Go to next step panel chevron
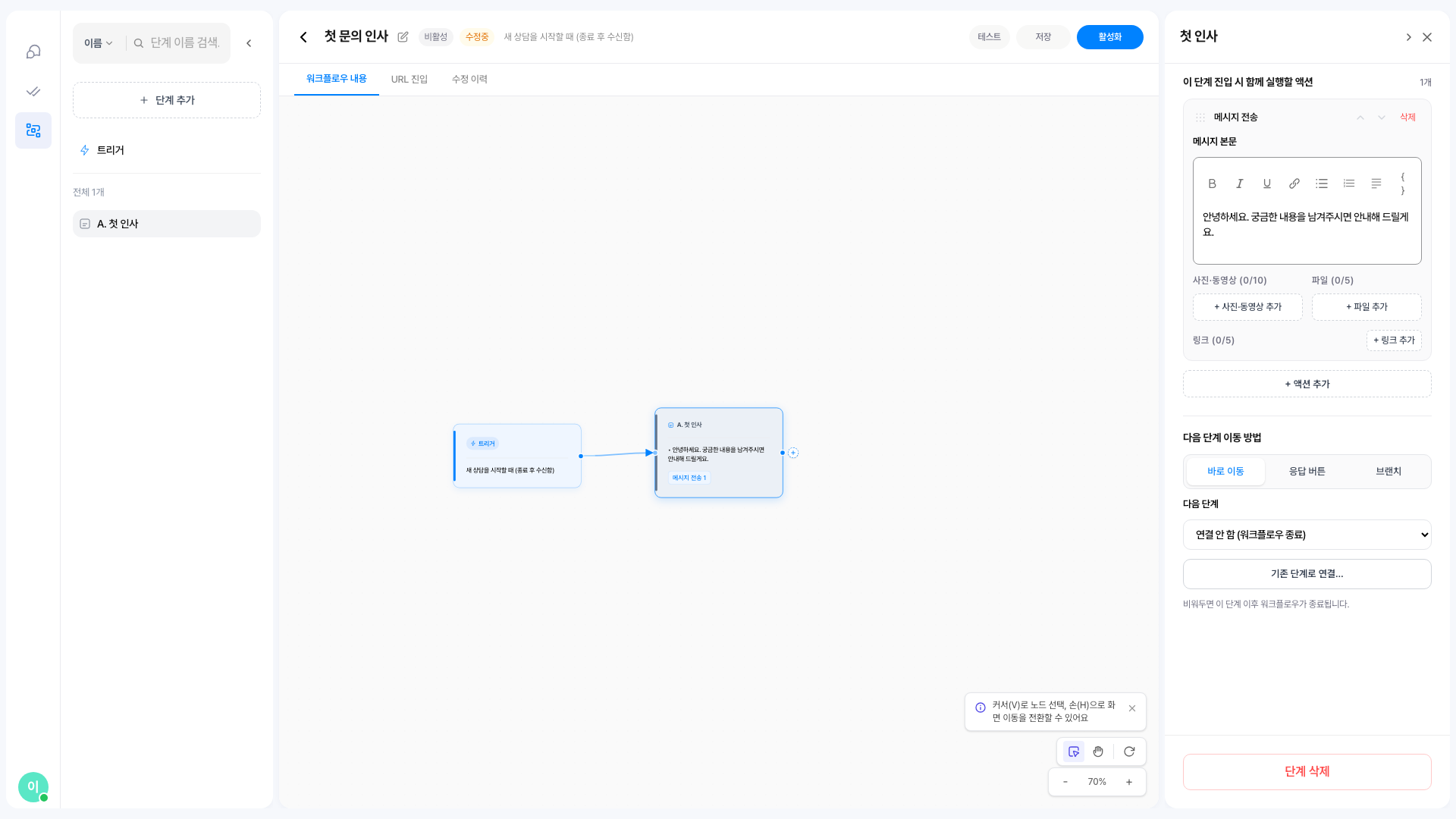The height and width of the screenshot is (819, 1456). [x=1408, y=37]
